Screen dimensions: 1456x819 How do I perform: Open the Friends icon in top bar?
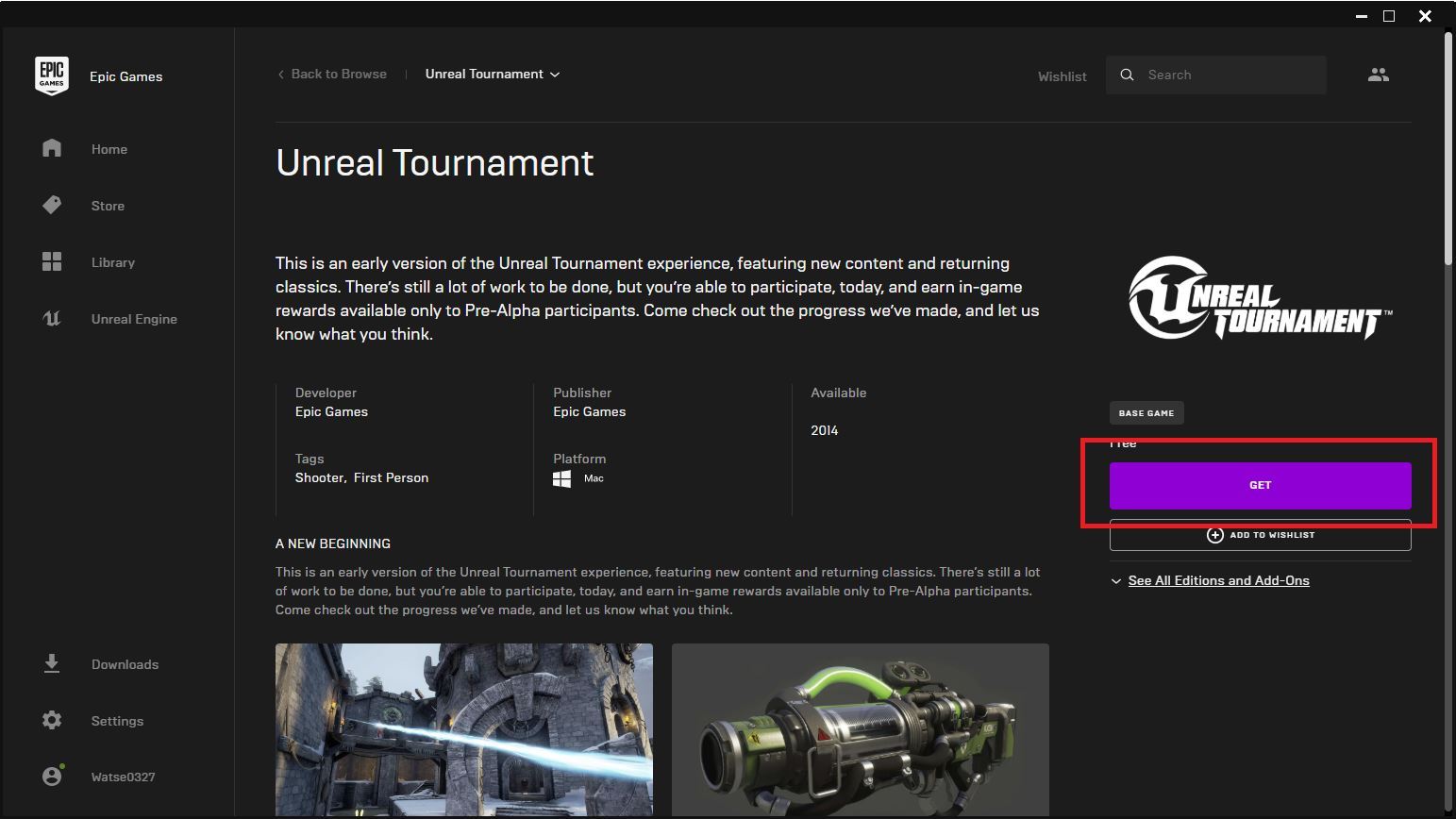(1378, 75)
